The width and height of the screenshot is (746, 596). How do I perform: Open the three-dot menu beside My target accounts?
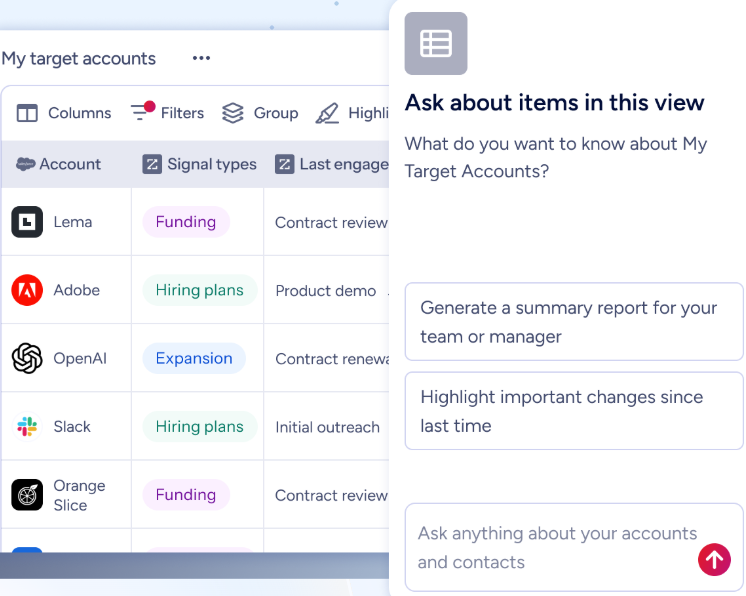[x=201, y=58]
